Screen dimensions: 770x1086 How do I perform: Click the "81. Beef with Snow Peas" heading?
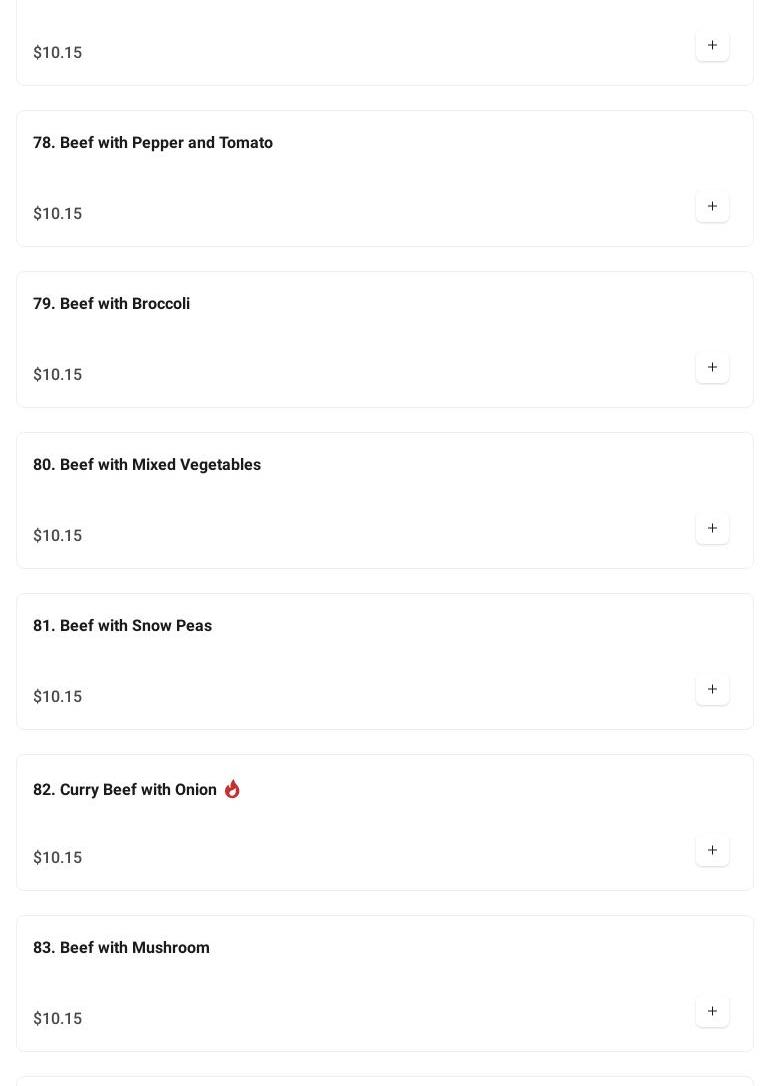click(x=122, y=626)
